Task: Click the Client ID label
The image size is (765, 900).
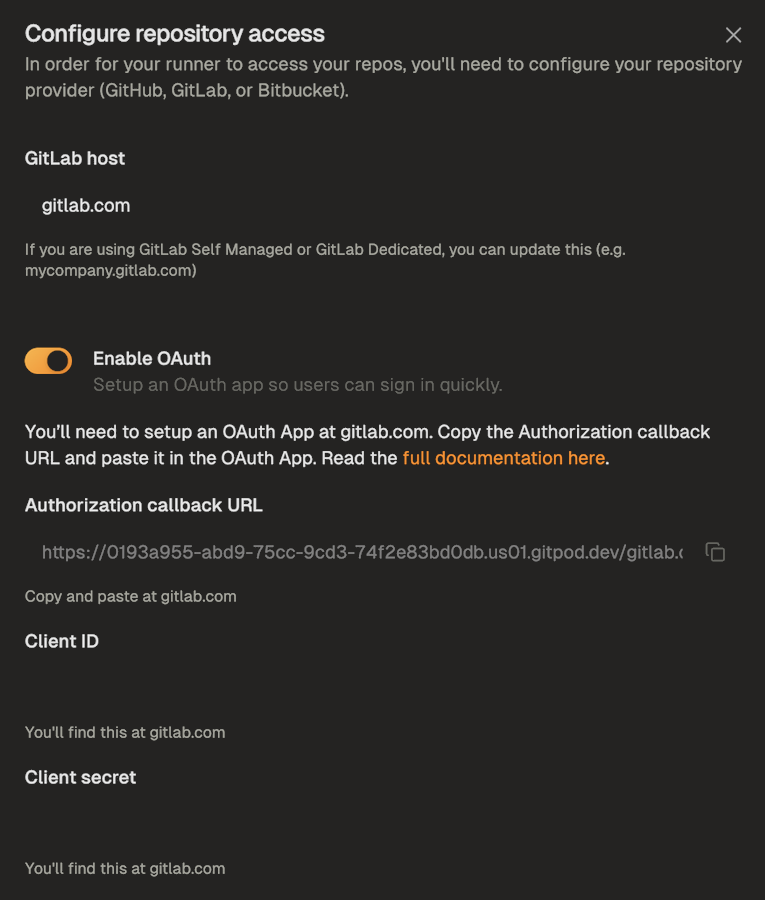Action: click(x=61, y=641)
